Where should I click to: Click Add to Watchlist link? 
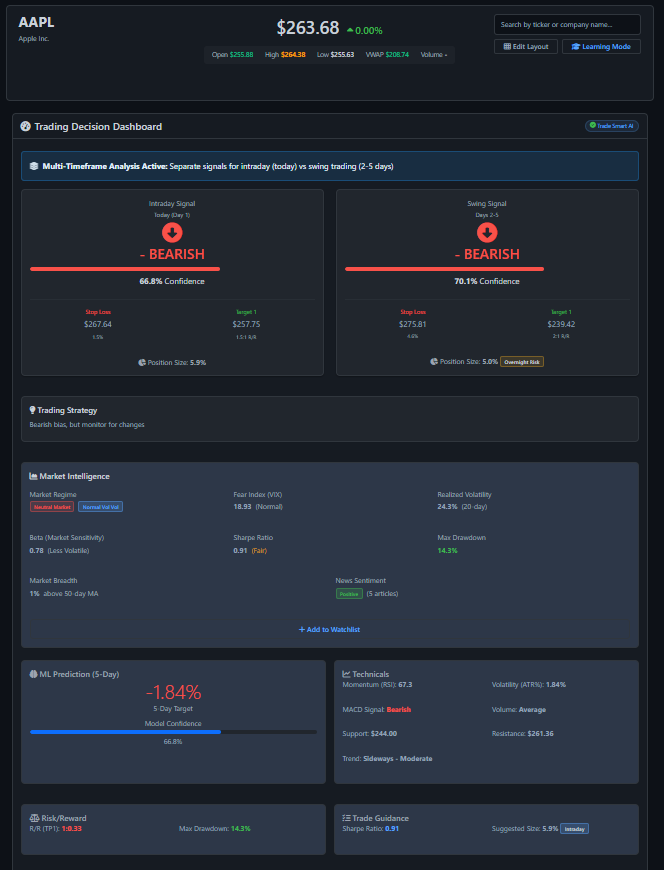click(x=329, y=629)
